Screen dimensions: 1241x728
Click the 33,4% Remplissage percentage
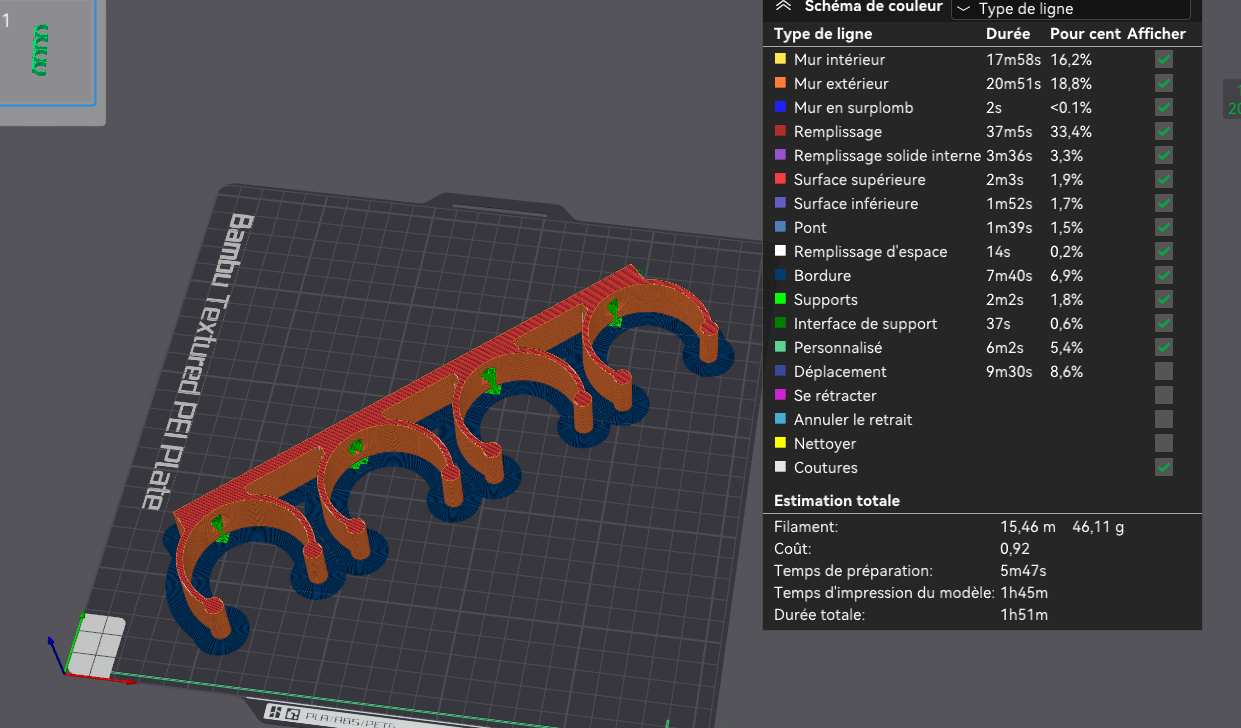click(x=1071, y=132)
